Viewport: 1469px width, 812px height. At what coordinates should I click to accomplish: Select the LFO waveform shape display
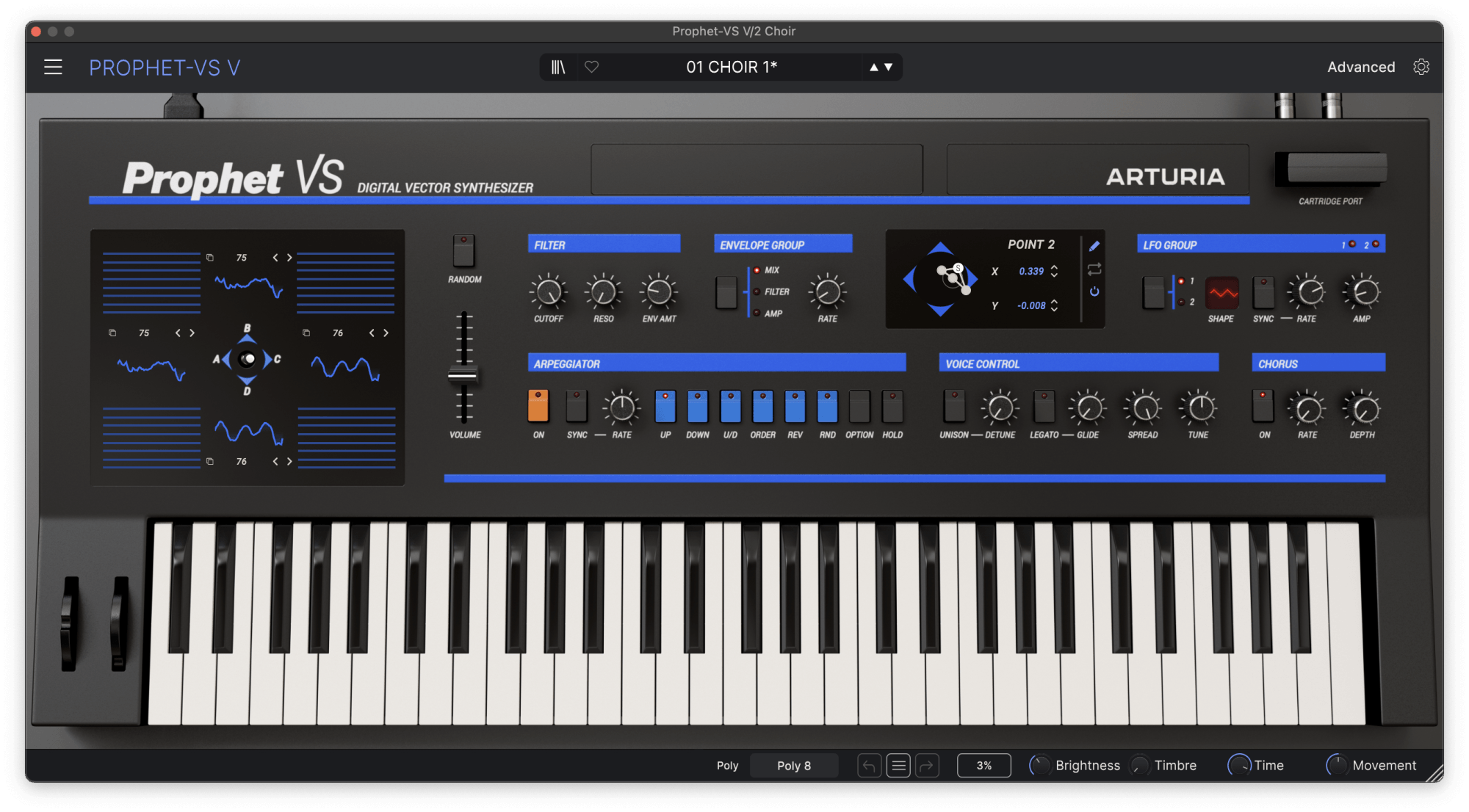pyautogui.click(x=1221, y=293)
